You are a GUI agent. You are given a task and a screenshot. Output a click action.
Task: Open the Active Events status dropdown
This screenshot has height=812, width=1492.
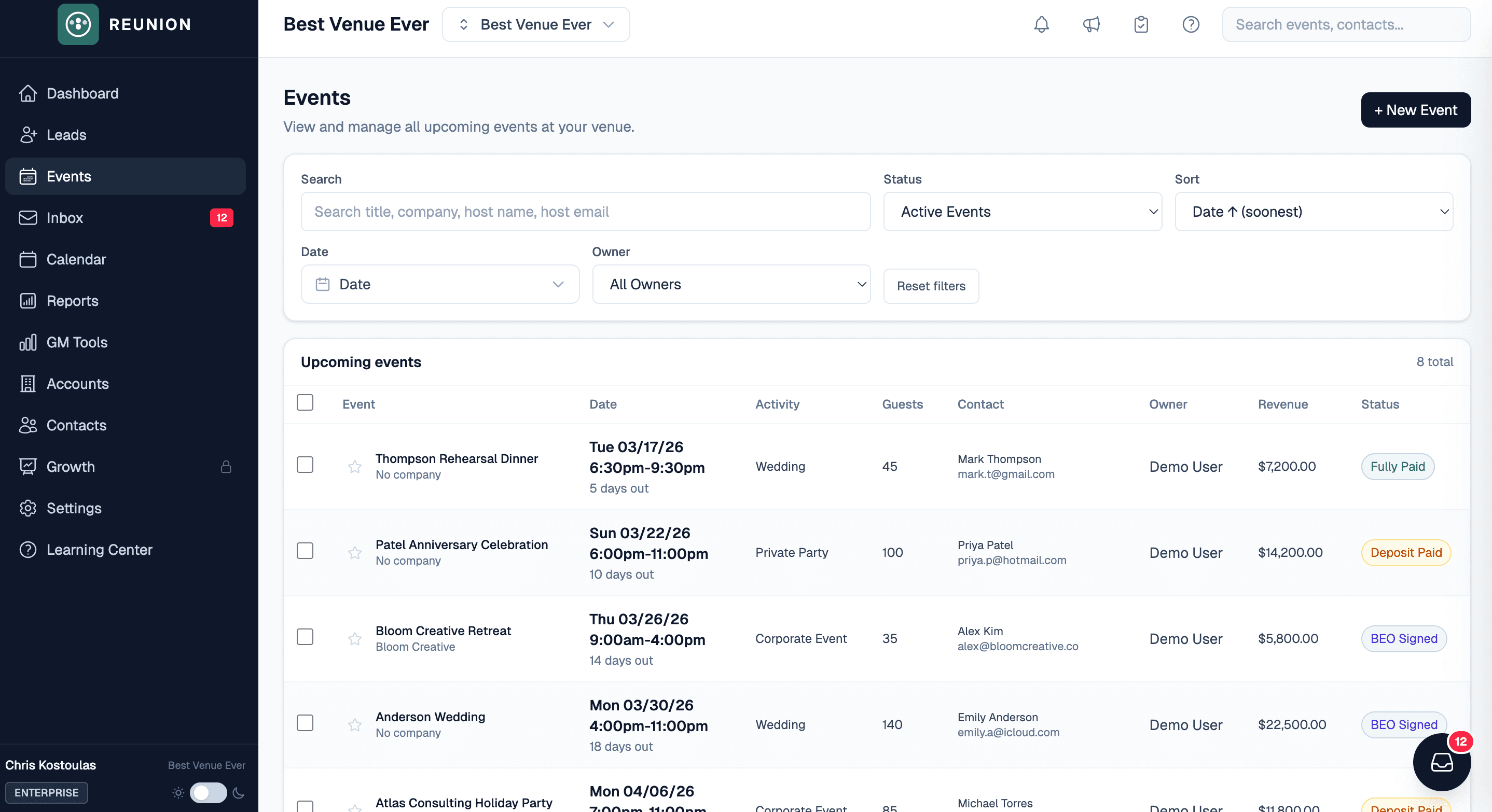tap(1023, 212)
